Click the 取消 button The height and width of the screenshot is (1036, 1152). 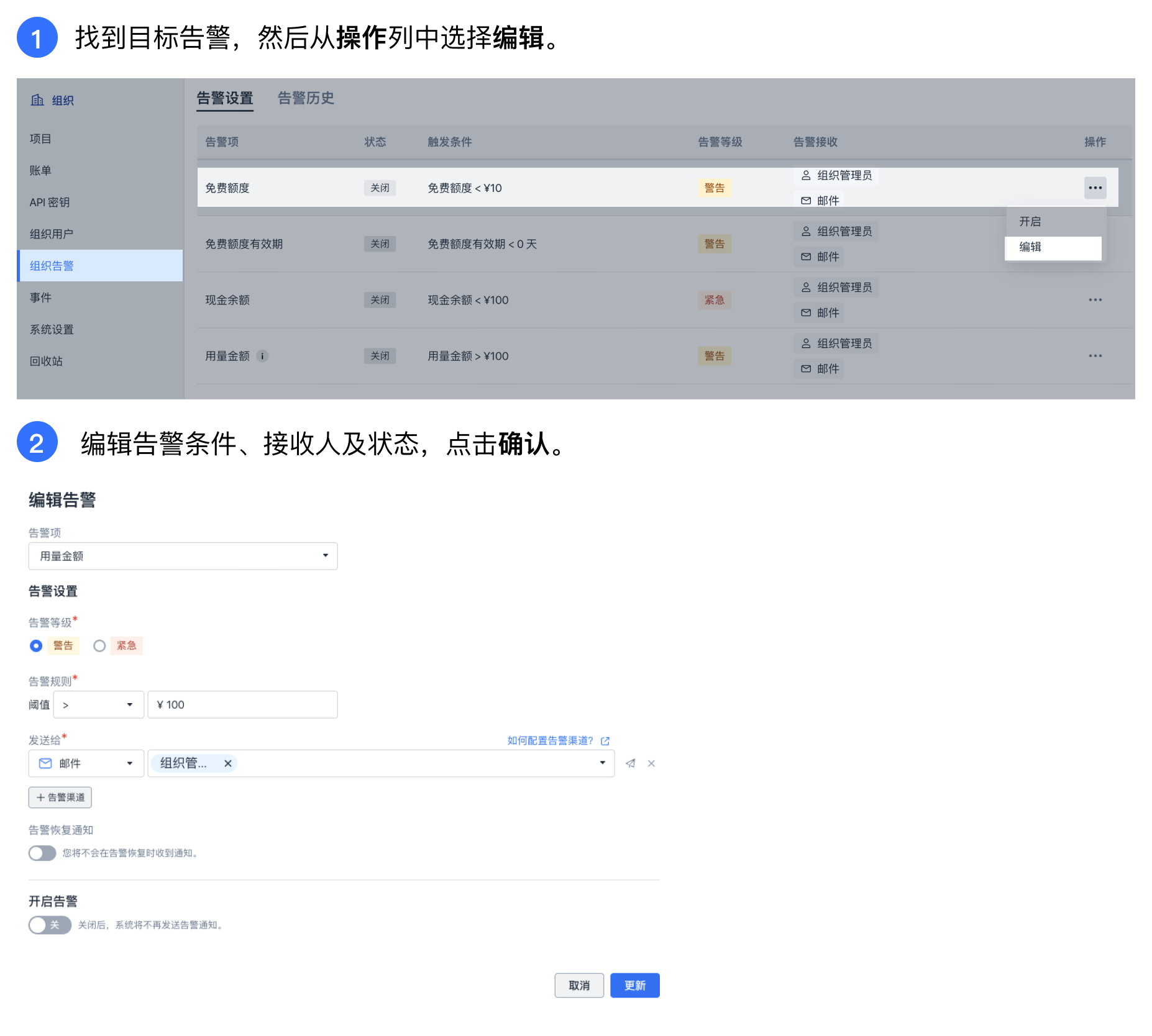(579, 986)
